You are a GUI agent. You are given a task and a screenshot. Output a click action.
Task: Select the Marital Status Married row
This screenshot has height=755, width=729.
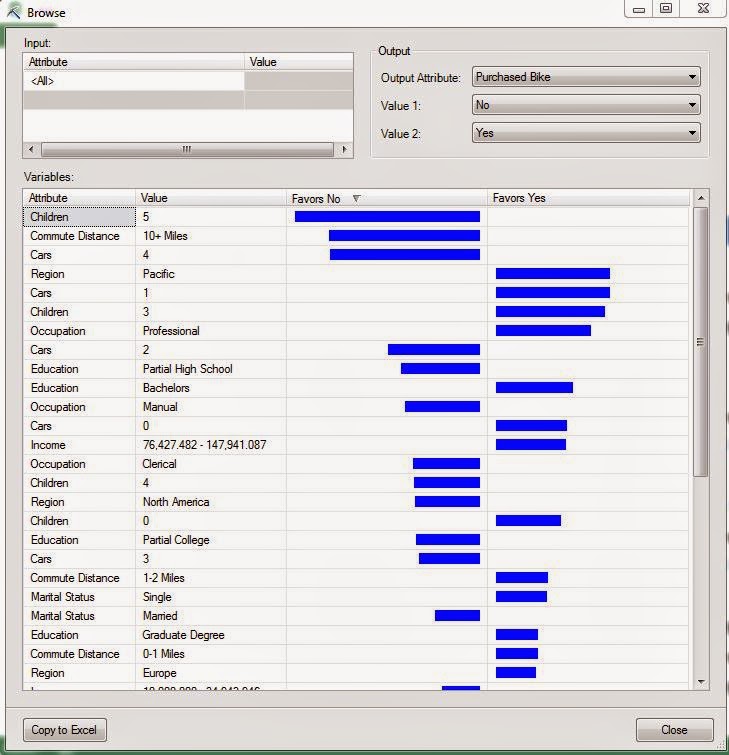coord(356,616)
